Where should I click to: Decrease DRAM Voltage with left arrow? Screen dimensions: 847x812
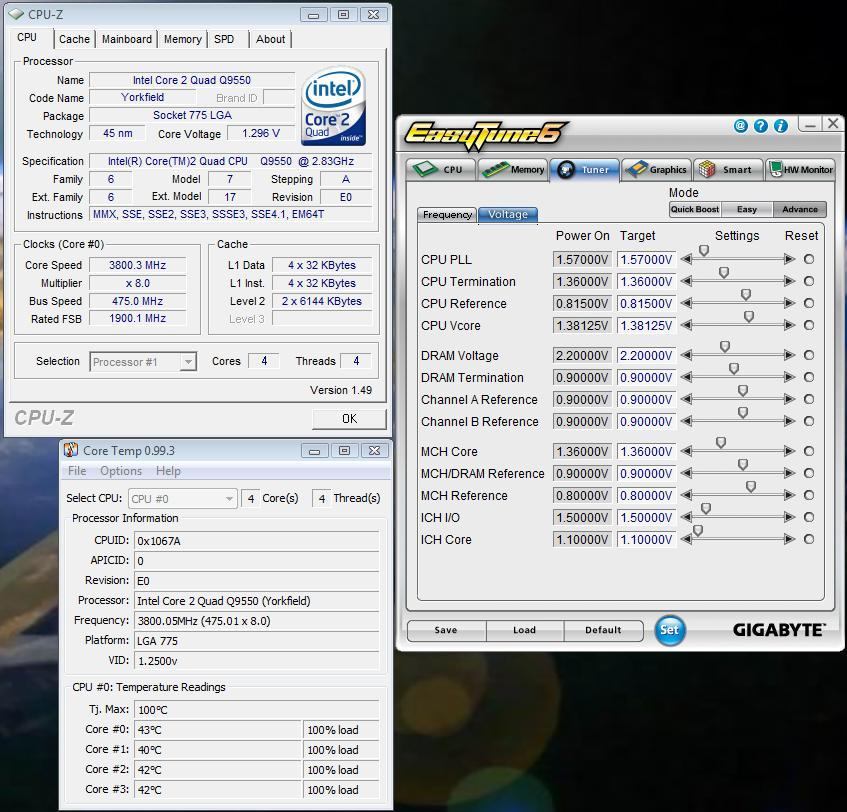[x=686, y=355]
